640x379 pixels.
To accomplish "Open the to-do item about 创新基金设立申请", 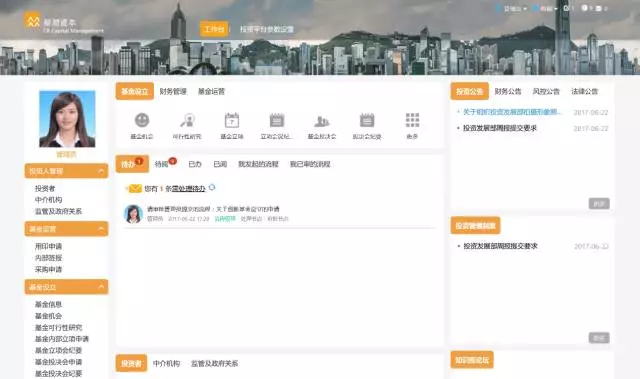I will point(213,209).
